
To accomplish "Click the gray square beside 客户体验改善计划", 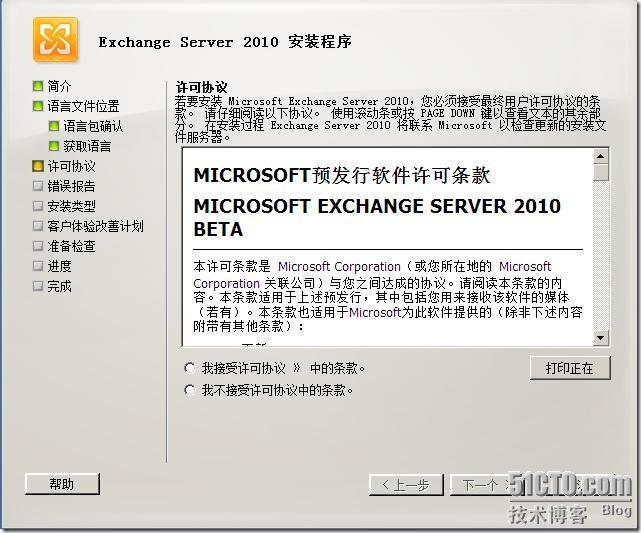I will pyautogui.click(x=38, y=226).
